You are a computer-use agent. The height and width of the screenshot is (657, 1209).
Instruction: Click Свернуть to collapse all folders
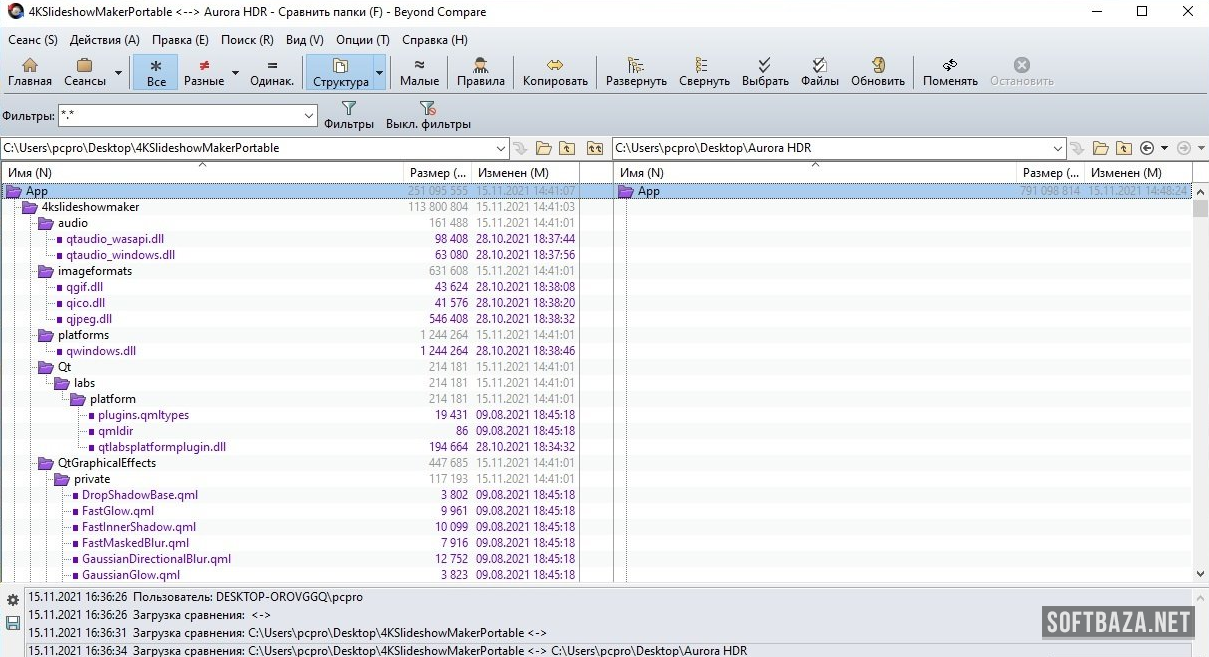pyautogui.click(x=704, y=72)
